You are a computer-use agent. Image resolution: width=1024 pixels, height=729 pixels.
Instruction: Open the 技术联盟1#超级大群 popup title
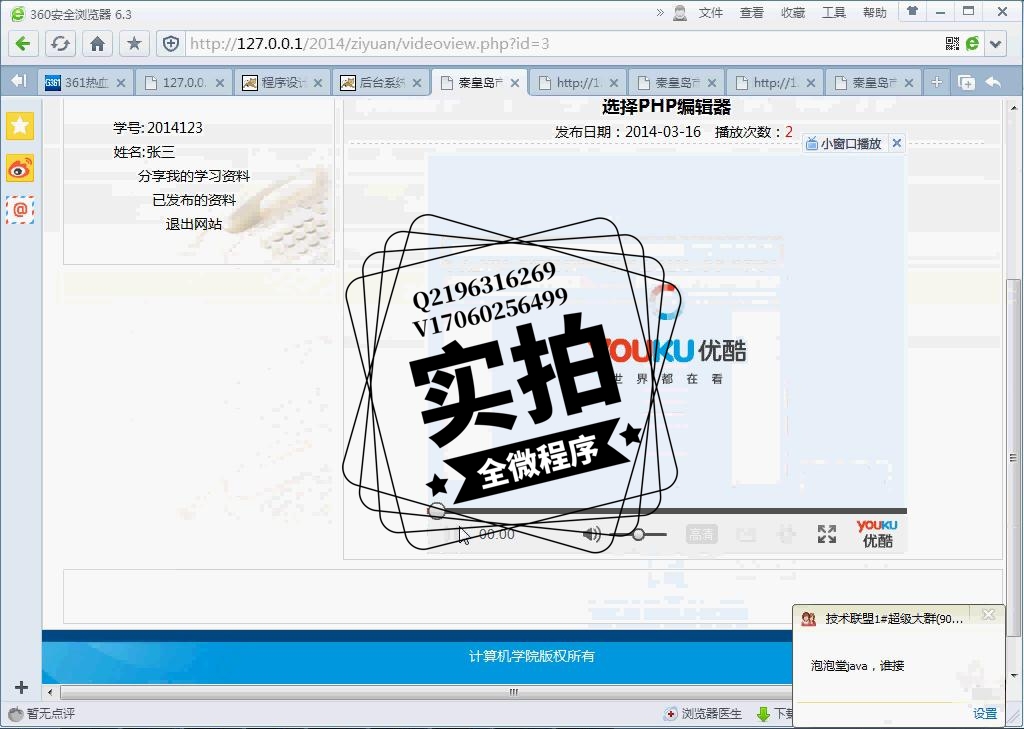point(894,619)
